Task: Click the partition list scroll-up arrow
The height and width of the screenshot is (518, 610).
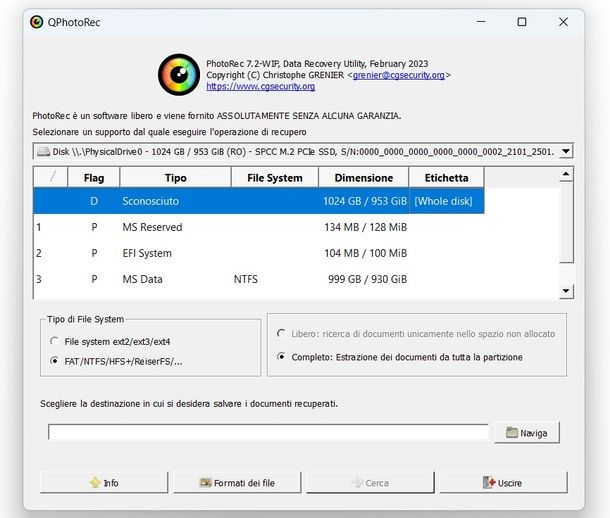Action: (566, 174)
